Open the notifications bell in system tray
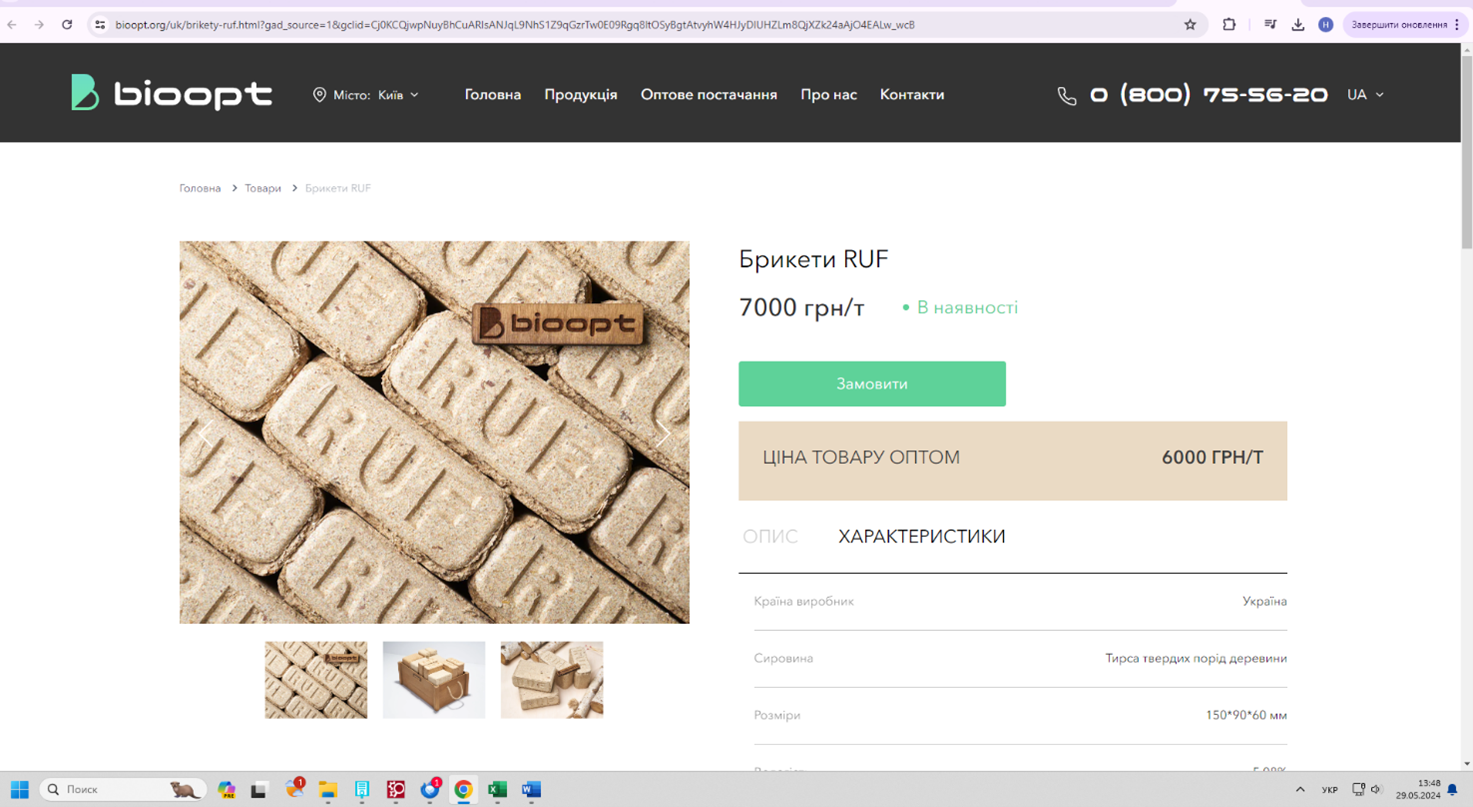This screenshot has width=1473, height=807. coord(1452,790)
